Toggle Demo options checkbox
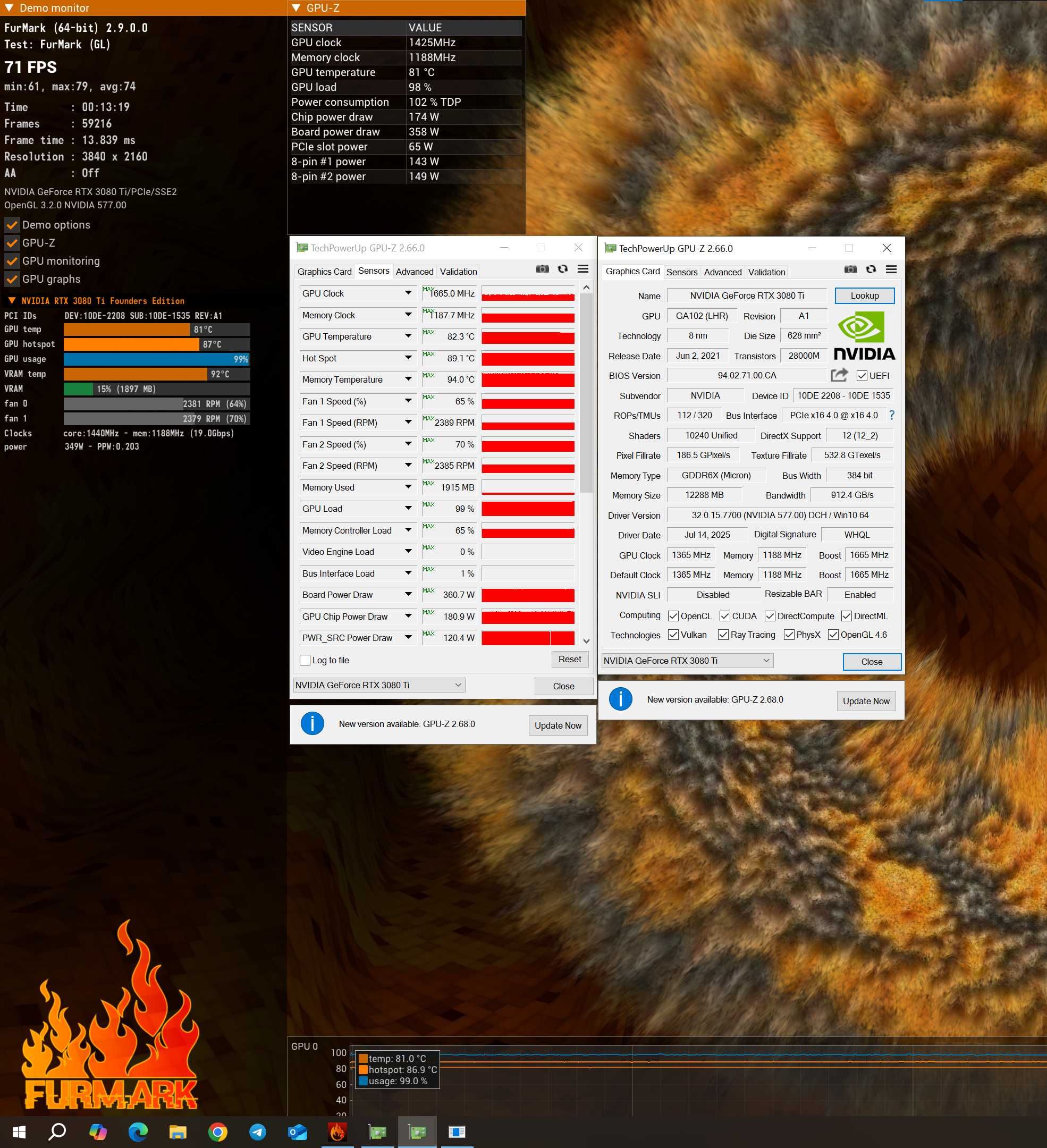The width and height of the screenshot is (1047, 1148). pos(12,225)
